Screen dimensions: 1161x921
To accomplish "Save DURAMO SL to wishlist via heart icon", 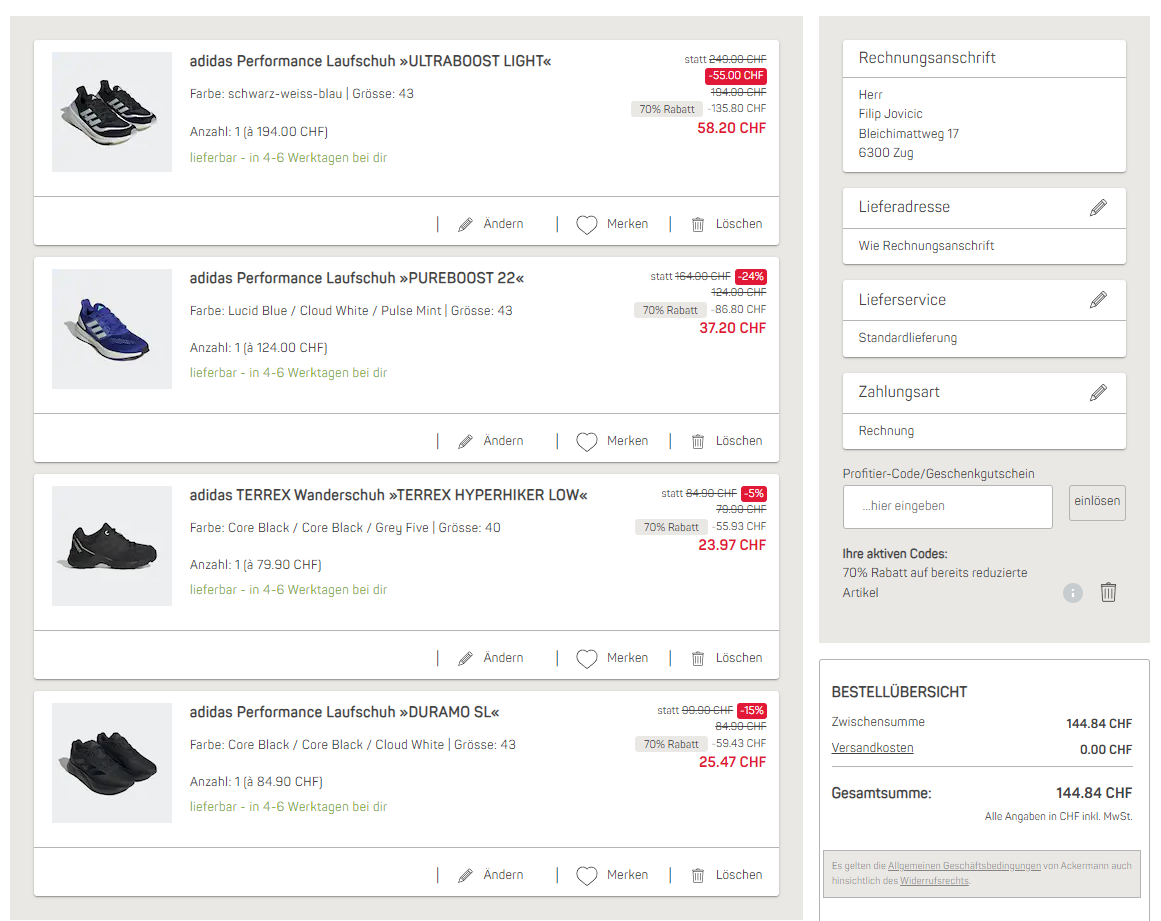I will (587, 876).
